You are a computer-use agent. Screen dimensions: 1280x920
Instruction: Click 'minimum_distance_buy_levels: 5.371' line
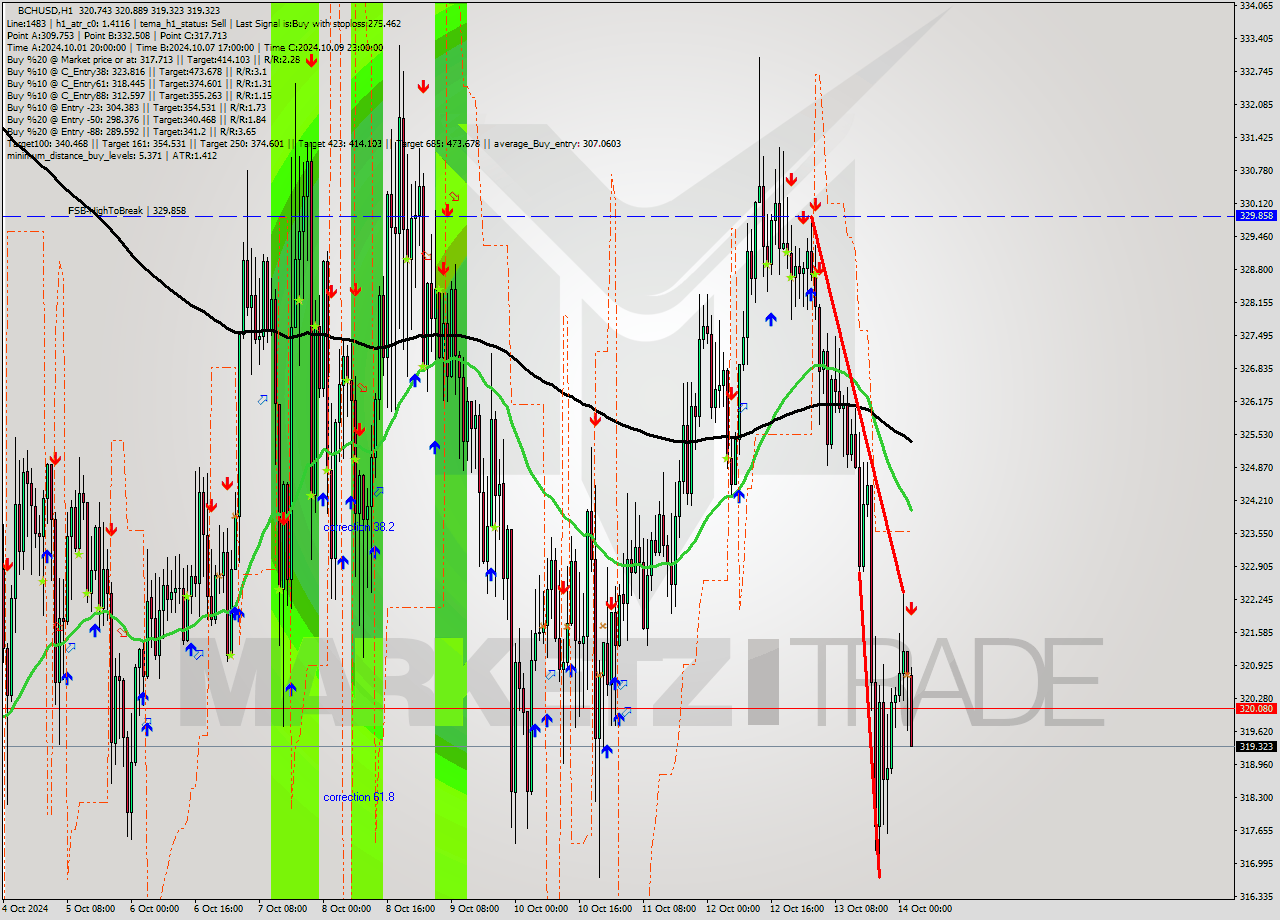tap(112, 155)
